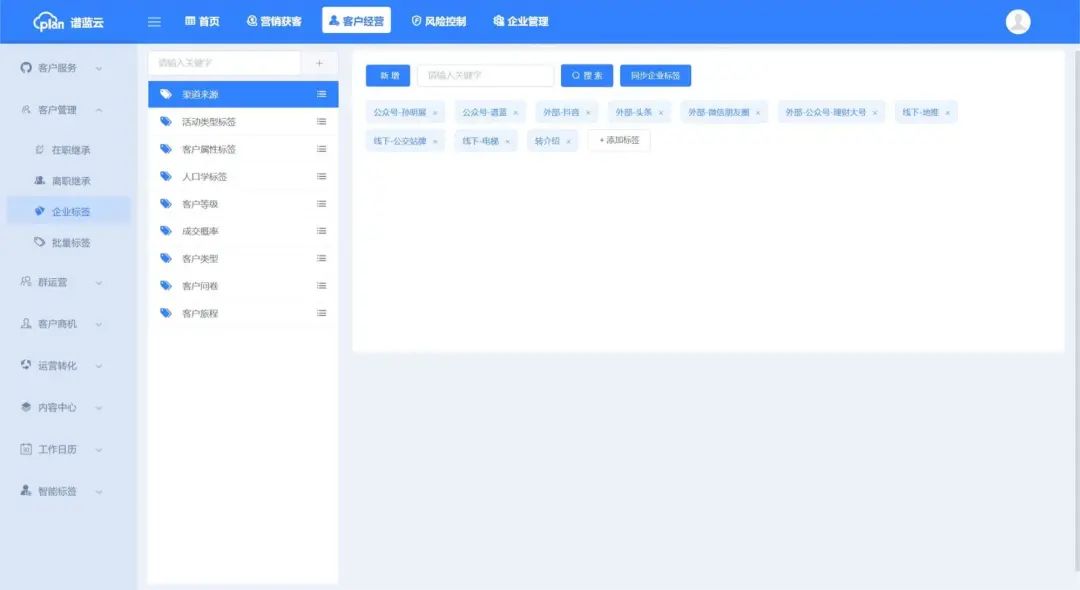Remove the 外部-抖音 tag via x

(588, 113)
